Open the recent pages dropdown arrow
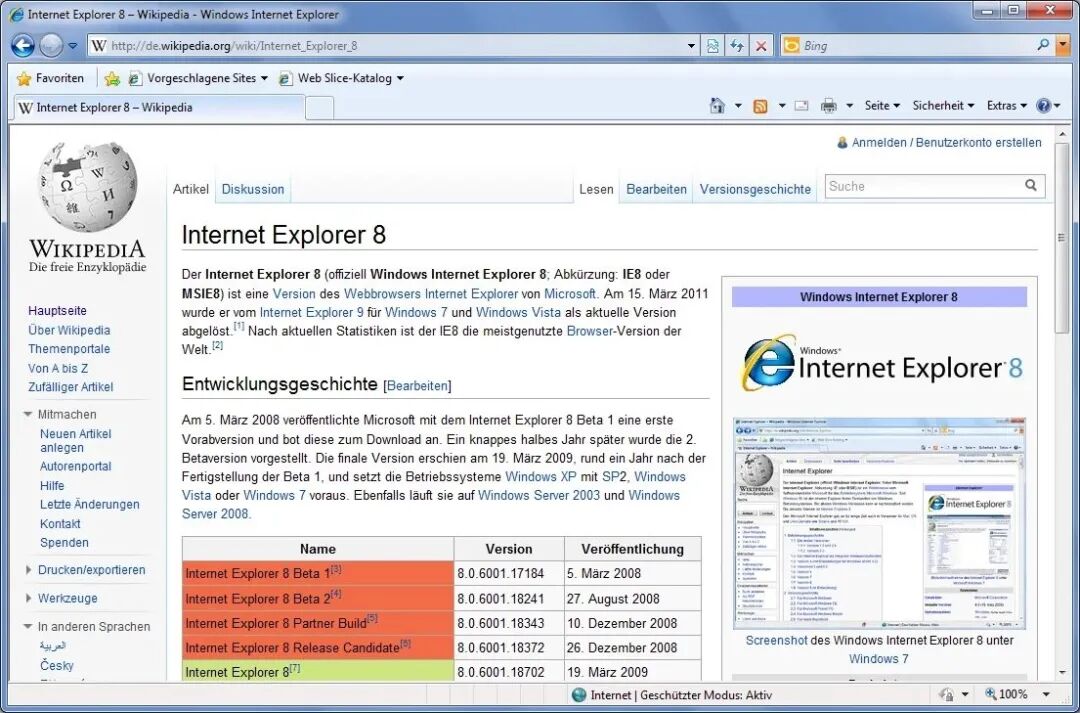The image size is (1080, 713). click(72, 46)
